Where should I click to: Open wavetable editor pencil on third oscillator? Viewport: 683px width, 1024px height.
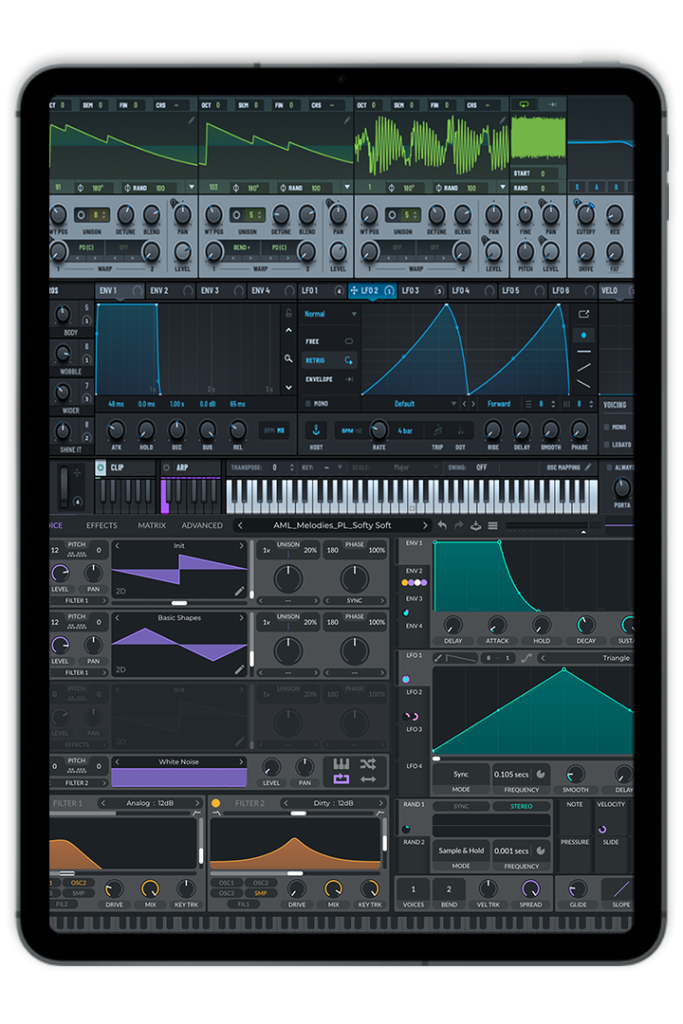502,120
